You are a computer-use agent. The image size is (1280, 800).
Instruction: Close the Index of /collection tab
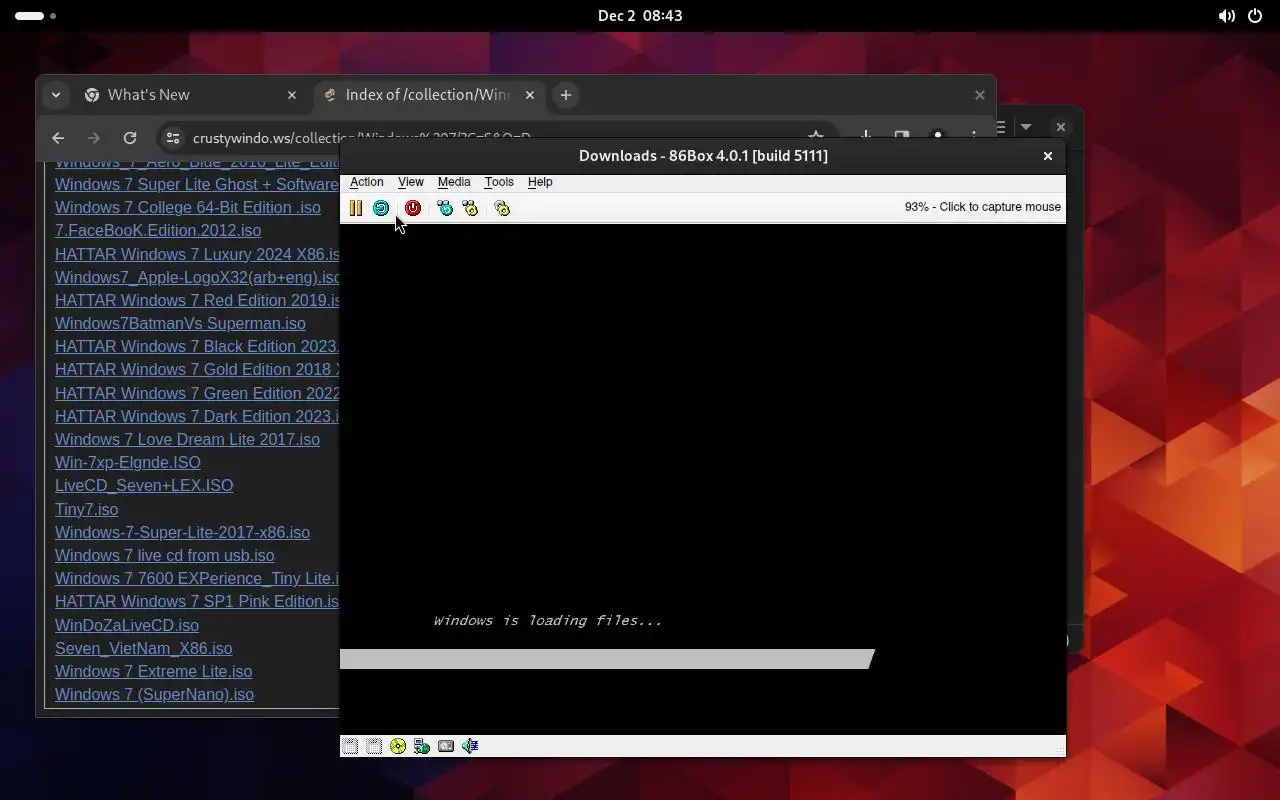click(530, 95)
